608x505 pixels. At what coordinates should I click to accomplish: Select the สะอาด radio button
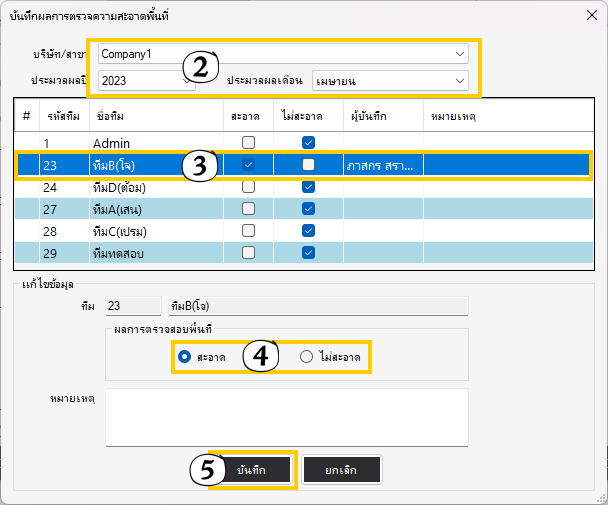(183, 356)
